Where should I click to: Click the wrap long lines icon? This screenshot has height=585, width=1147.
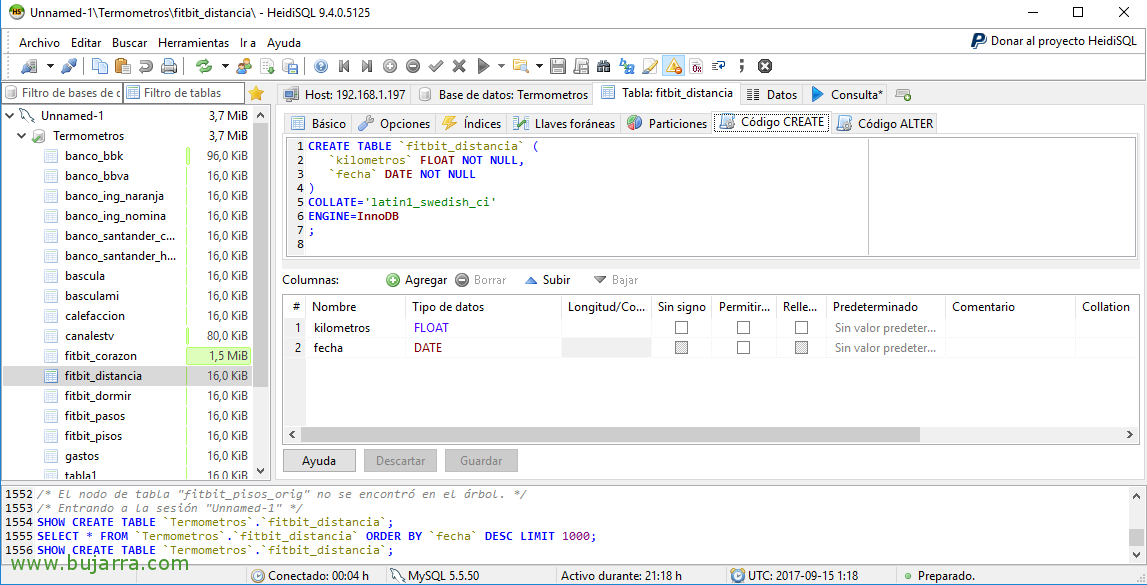tap(719, 67)
